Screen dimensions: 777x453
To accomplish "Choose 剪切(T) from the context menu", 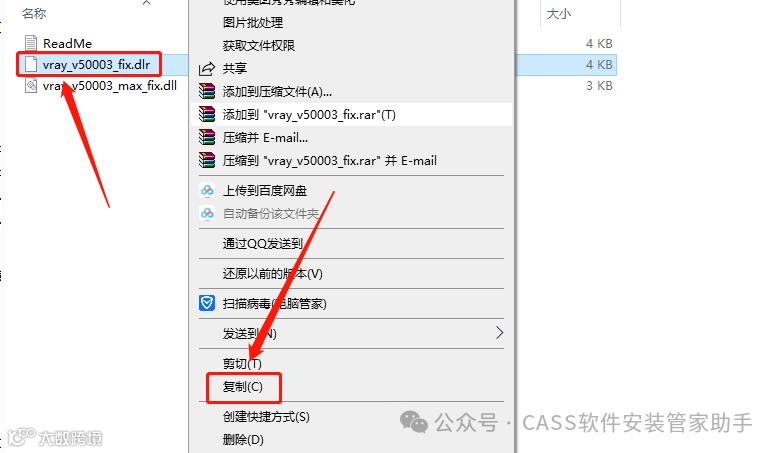I will (x=242, y=364).
